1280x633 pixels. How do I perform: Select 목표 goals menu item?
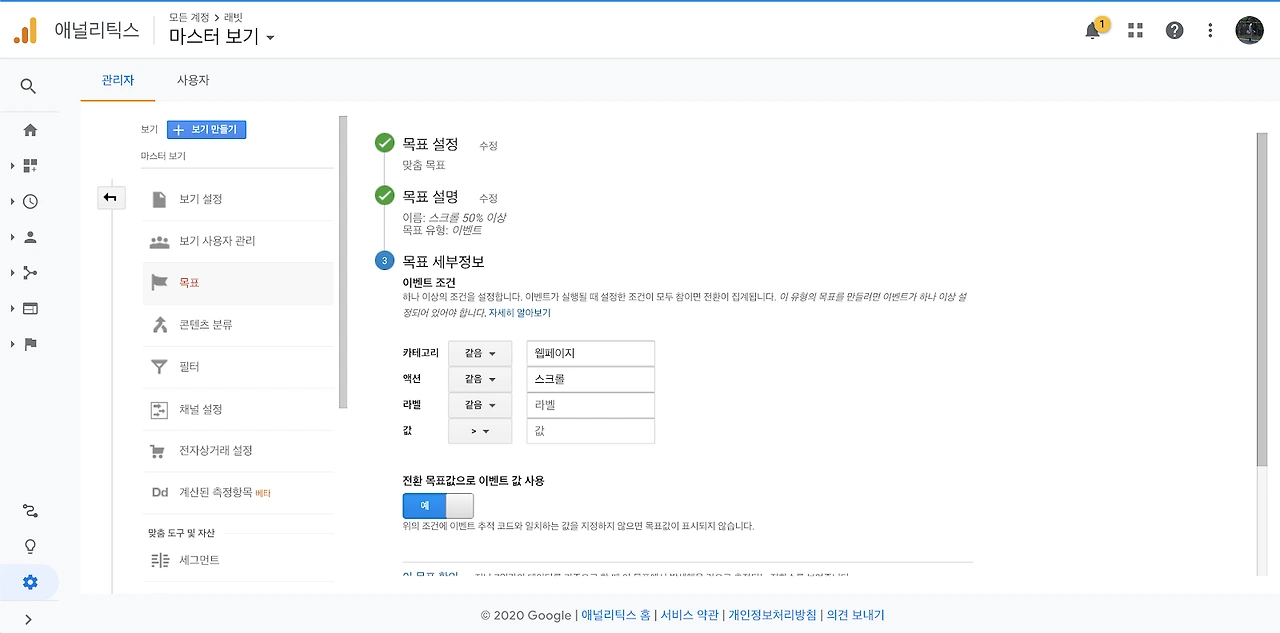coord(238,283)
